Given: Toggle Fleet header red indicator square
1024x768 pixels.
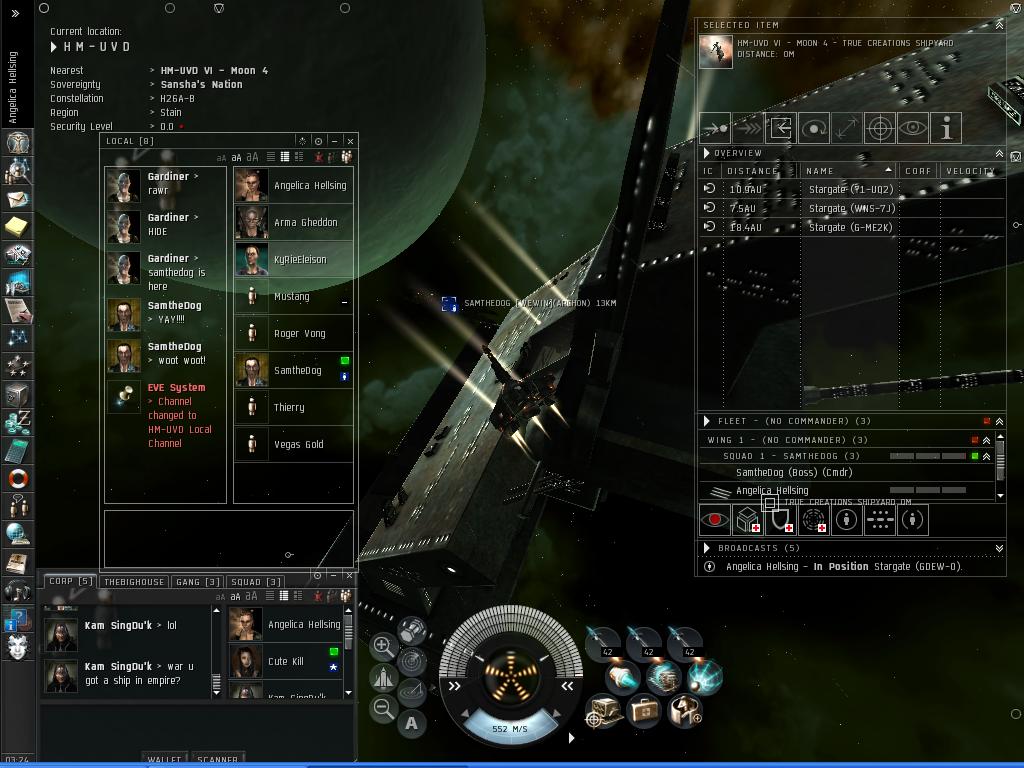Looking at the screenshot, I should (x=987, y=421).
